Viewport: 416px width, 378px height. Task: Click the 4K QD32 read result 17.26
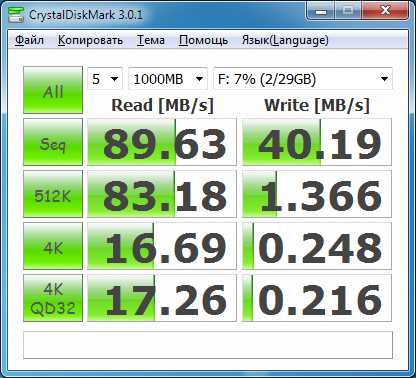(x=162, y=298)
